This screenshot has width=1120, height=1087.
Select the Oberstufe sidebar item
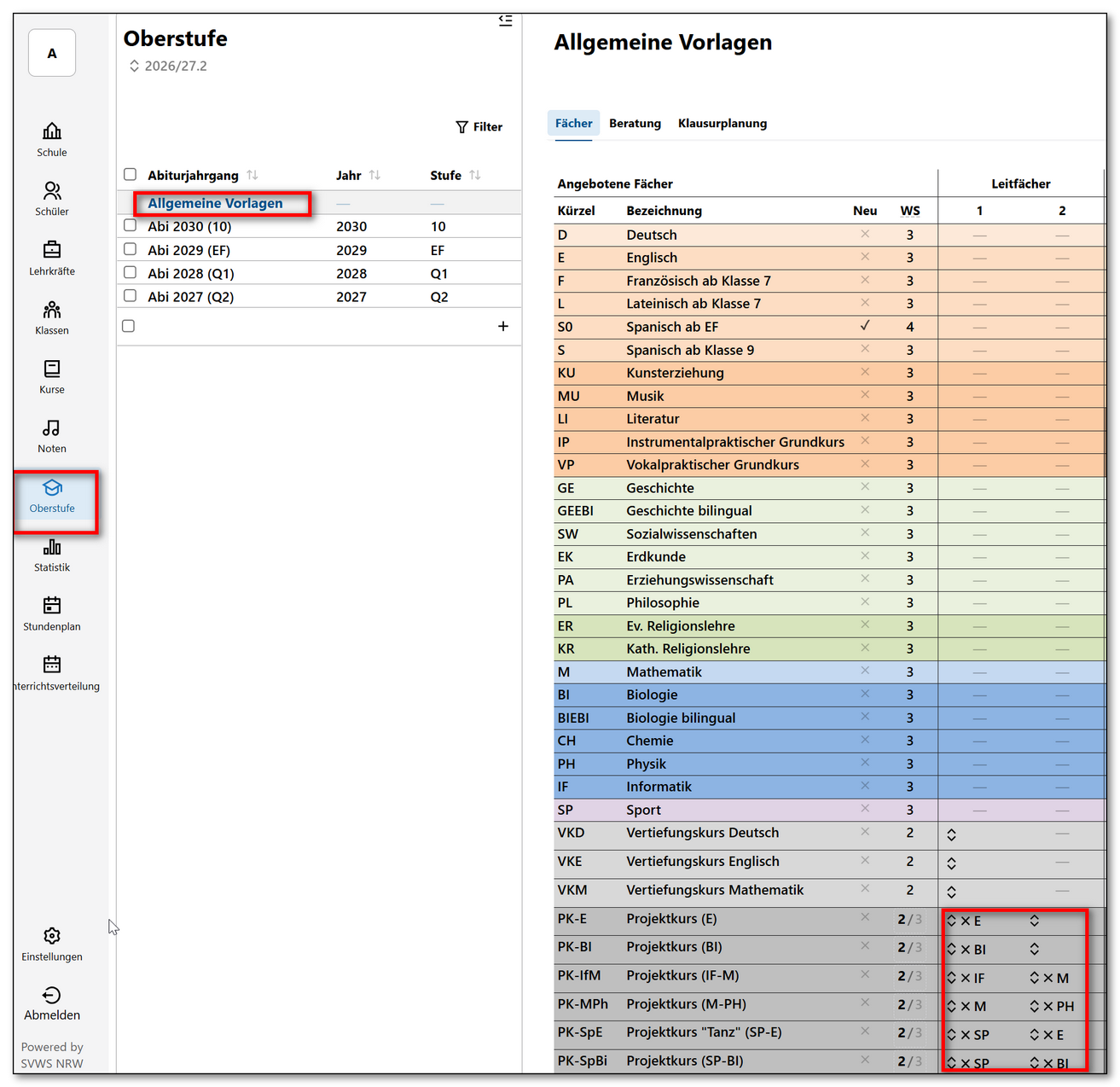coord(52,496)
